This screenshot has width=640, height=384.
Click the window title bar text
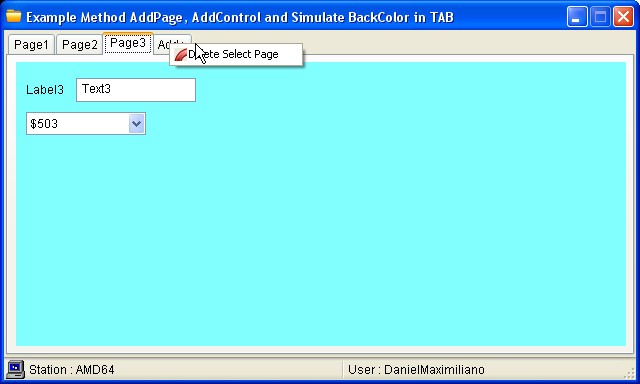[240, 18]
